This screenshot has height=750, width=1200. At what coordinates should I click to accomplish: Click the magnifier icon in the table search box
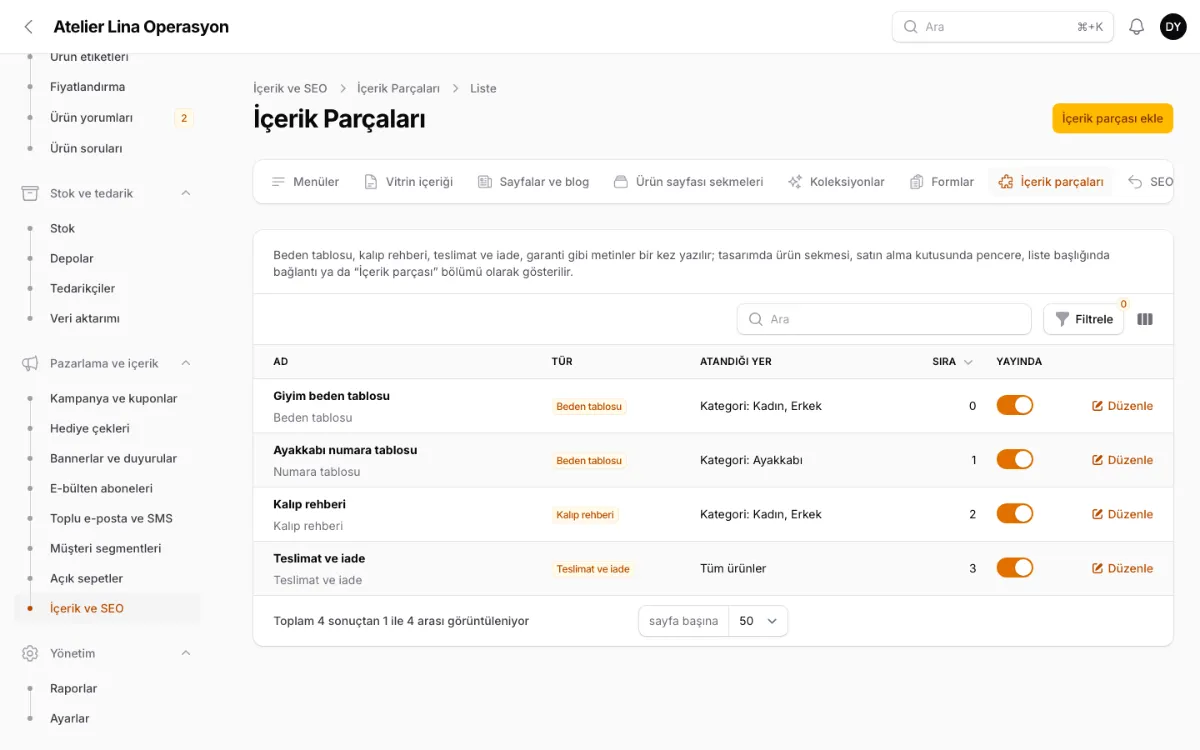pos(755,319)
